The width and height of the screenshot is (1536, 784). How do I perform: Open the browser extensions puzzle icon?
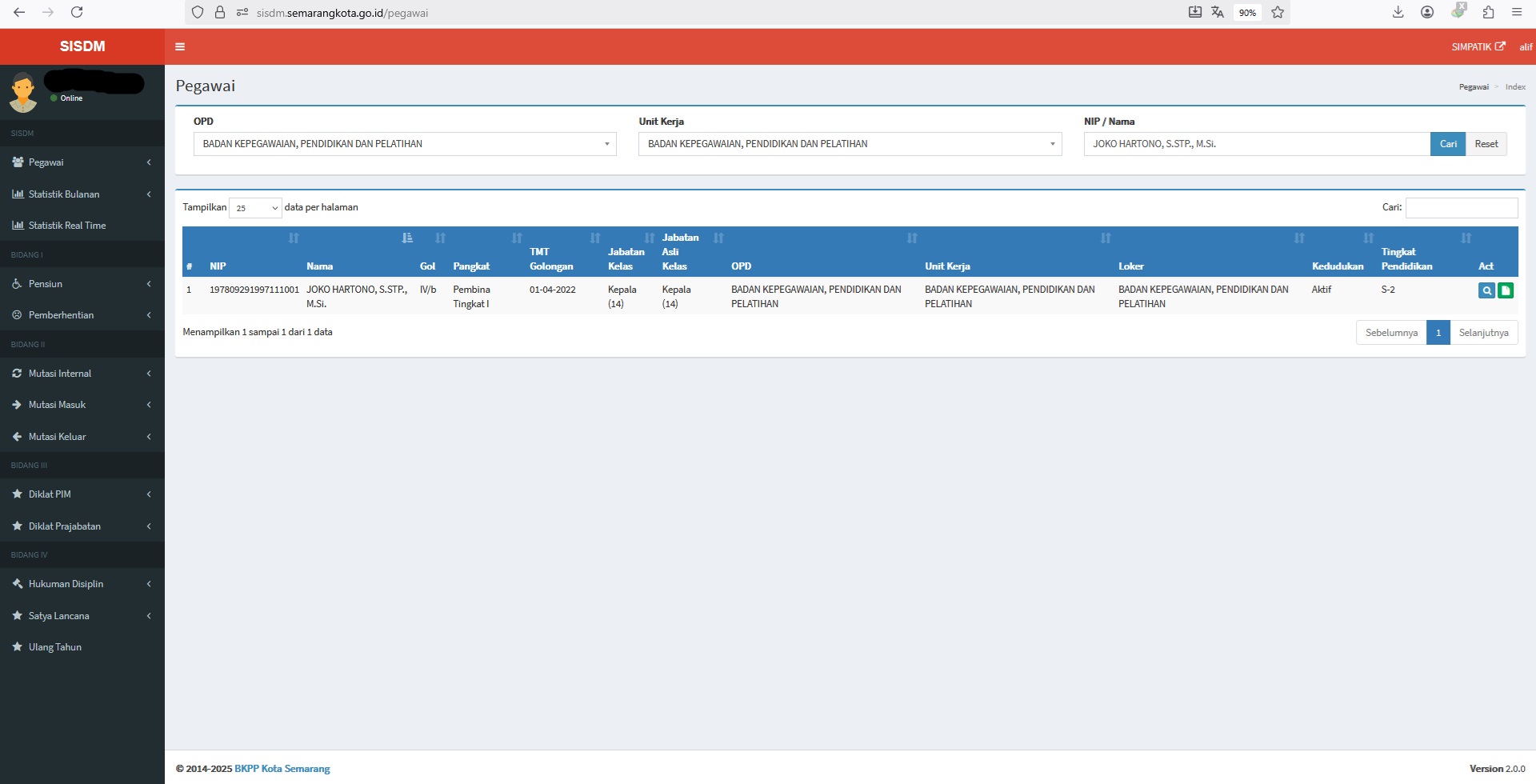coord(1488,12)
